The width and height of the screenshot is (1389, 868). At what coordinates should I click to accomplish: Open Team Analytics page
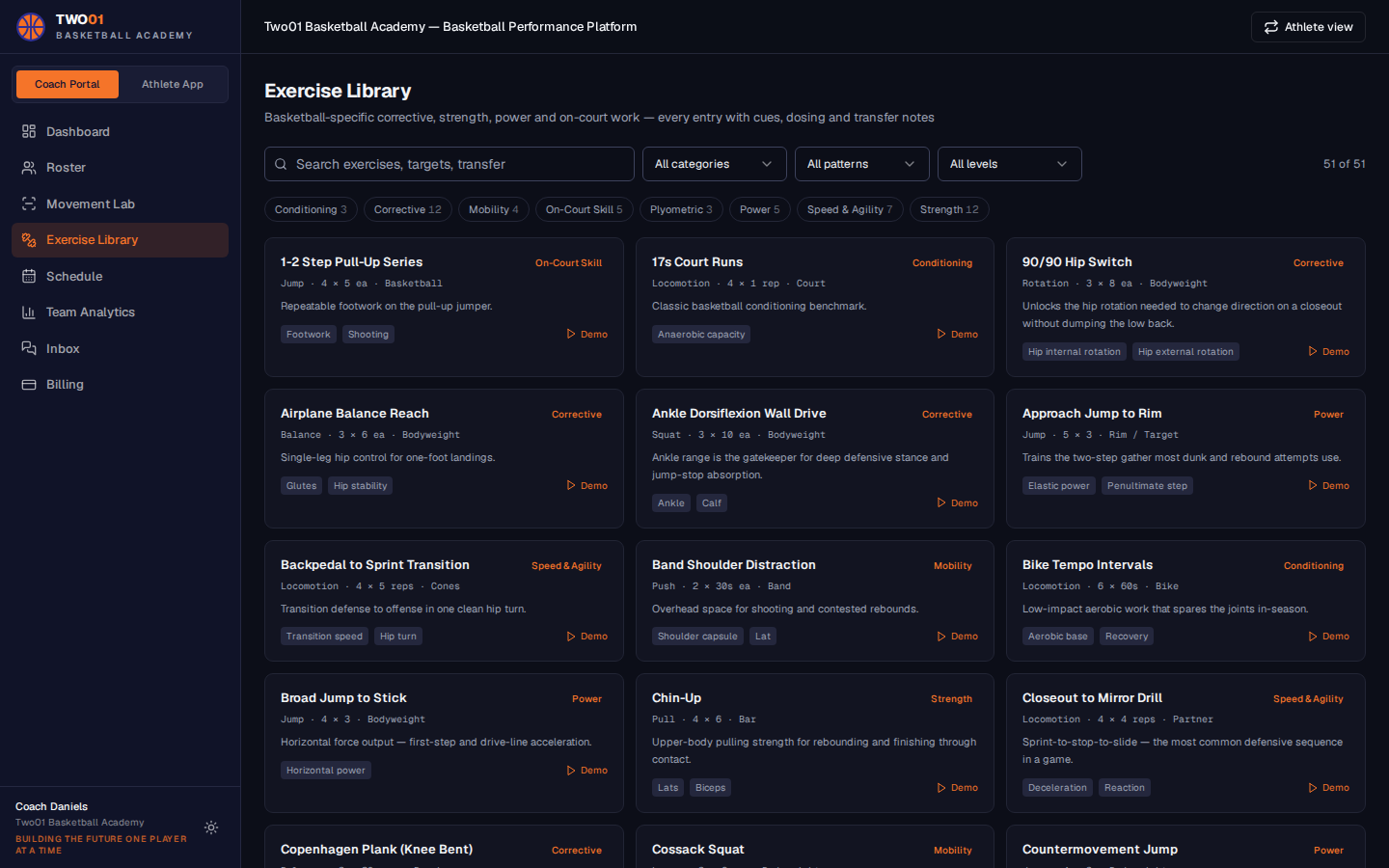tap(120, 312)
